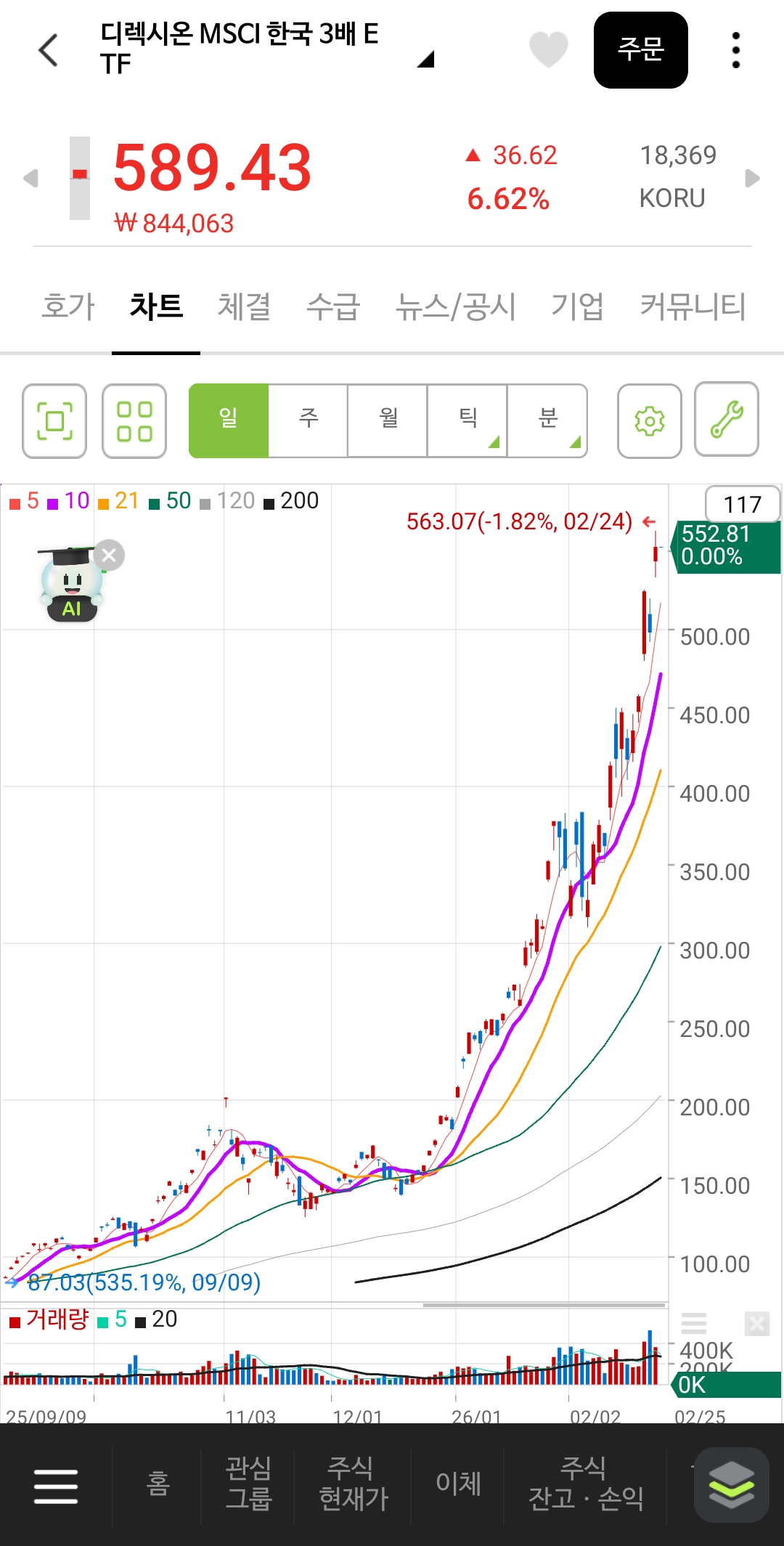Screen dimensions: 784x1546
Task: Switch to the 호가 tab
Action: (x=68, y=306)
